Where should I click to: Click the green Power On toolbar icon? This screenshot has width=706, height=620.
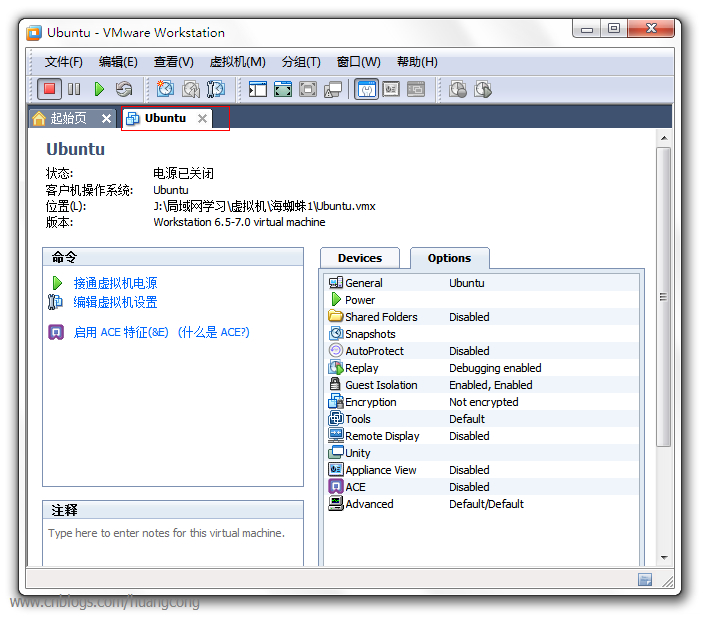point(99,89)
